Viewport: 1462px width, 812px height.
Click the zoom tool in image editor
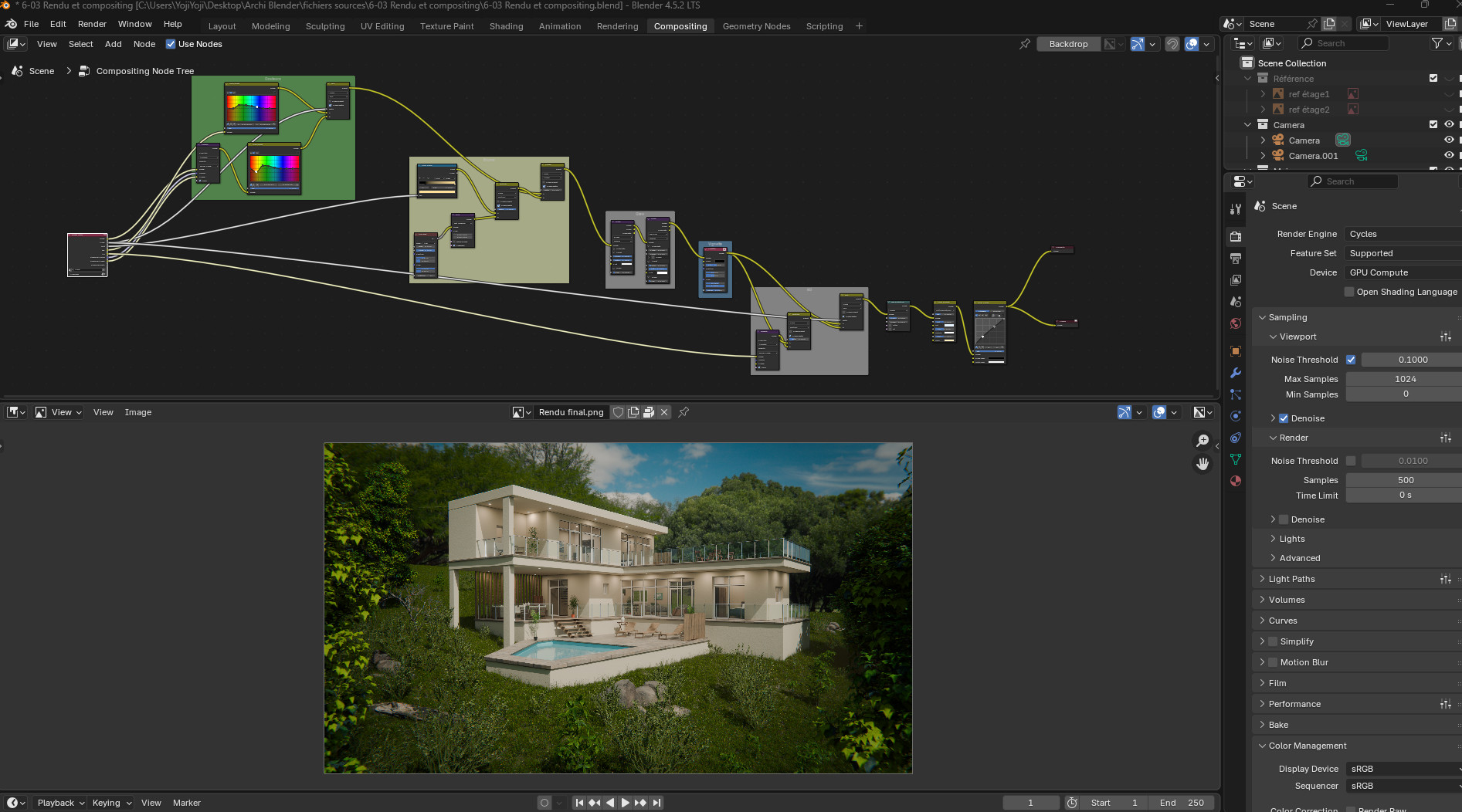[1203, 440]
